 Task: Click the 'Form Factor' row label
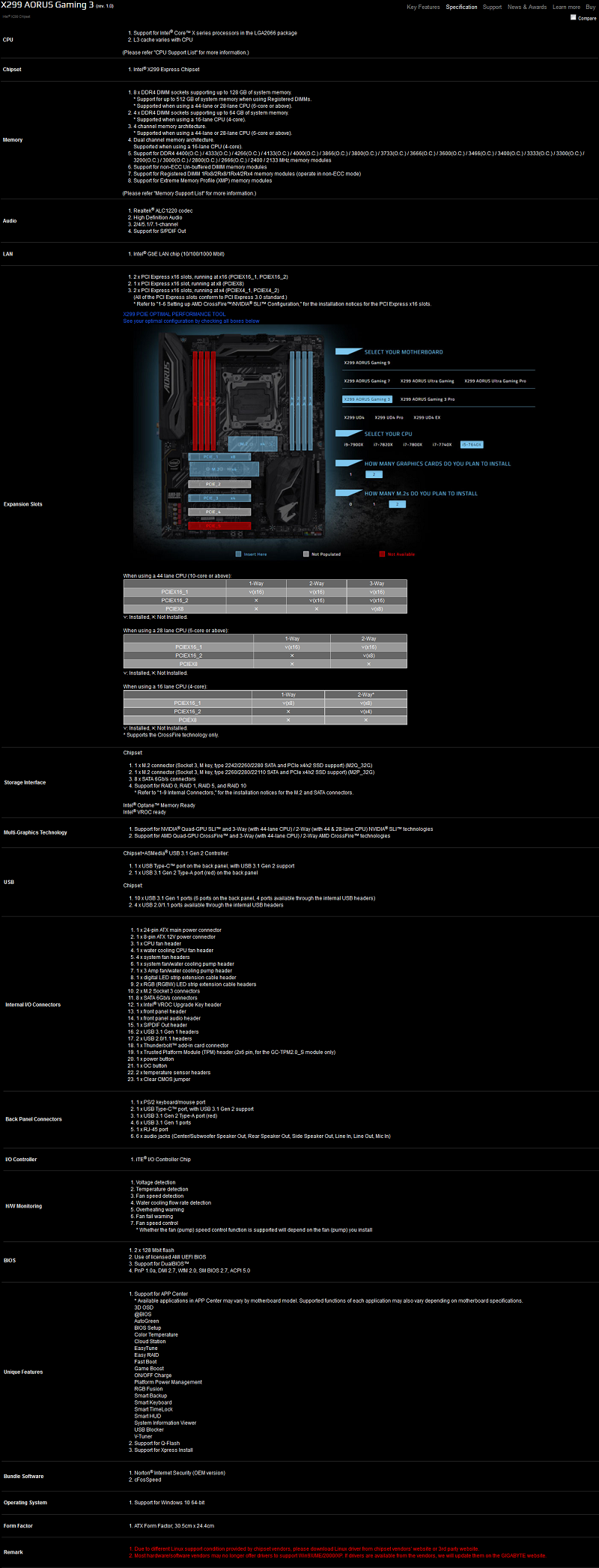coord(19,1526)
